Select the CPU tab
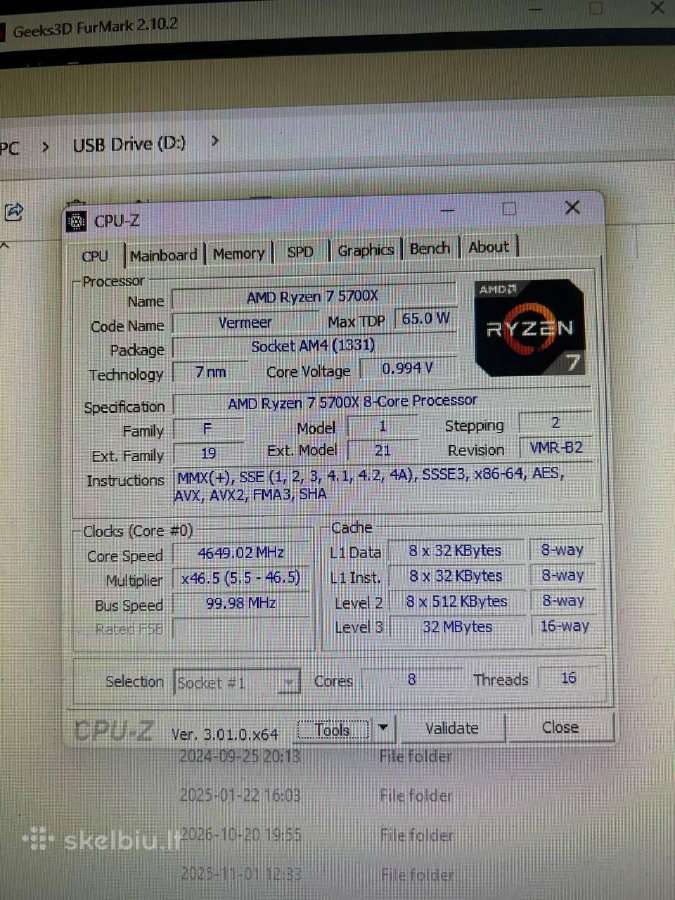 click(x=95, y=256)
